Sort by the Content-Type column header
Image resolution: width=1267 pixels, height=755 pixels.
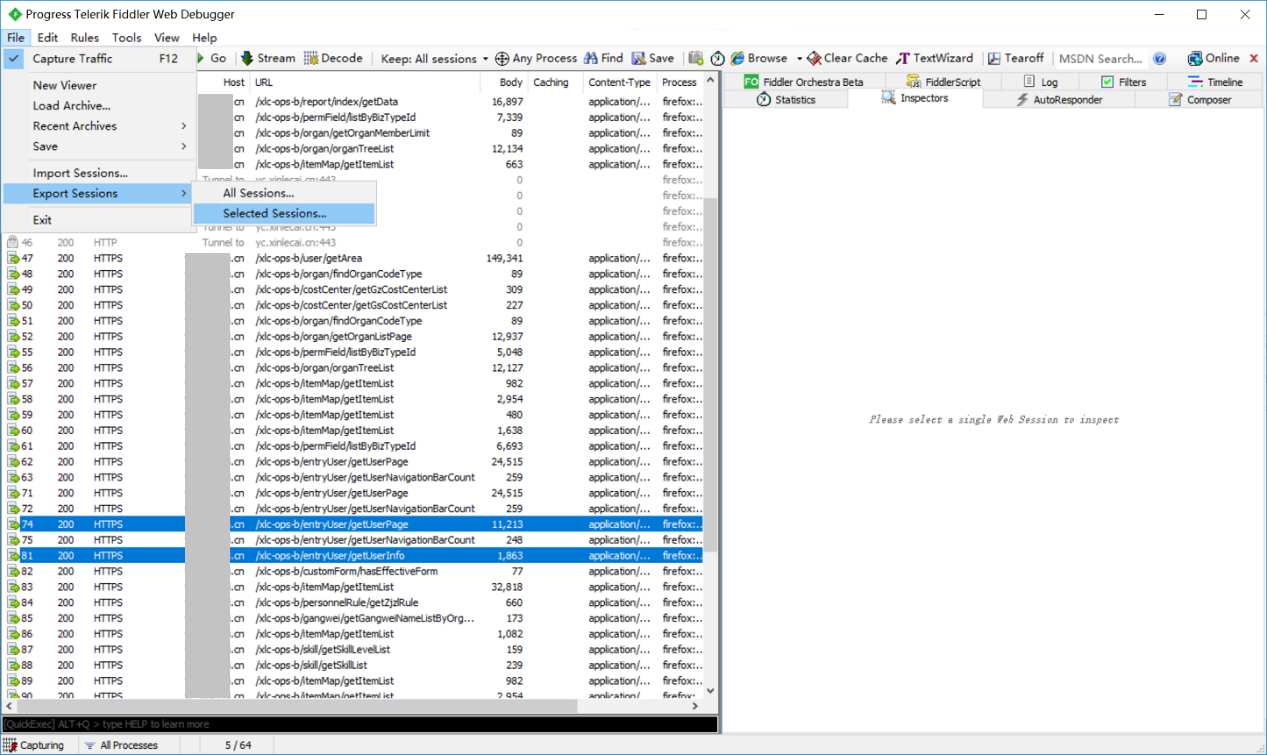tap(620, 83)
